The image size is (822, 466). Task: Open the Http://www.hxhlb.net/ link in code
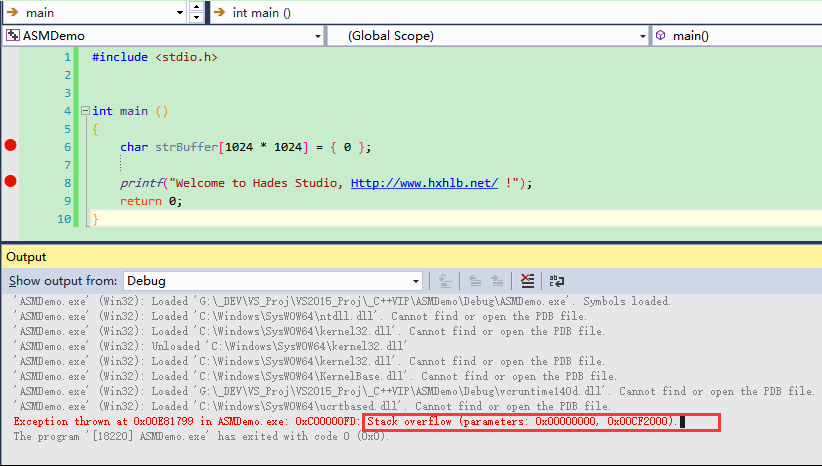[424, 183]
